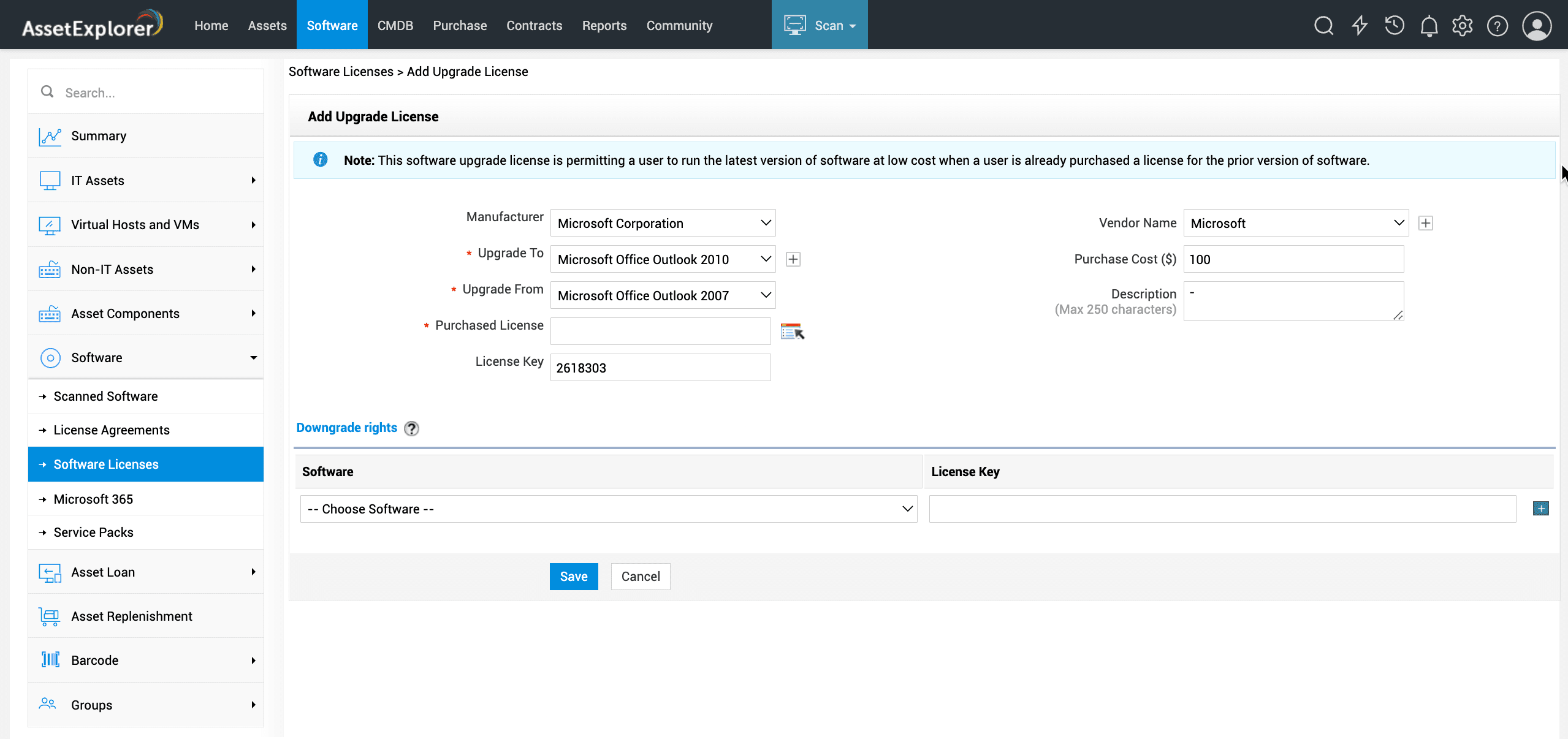Open admin settings gear icon
Viewport: 1568px width, 739px height.
coord(1463,26)
